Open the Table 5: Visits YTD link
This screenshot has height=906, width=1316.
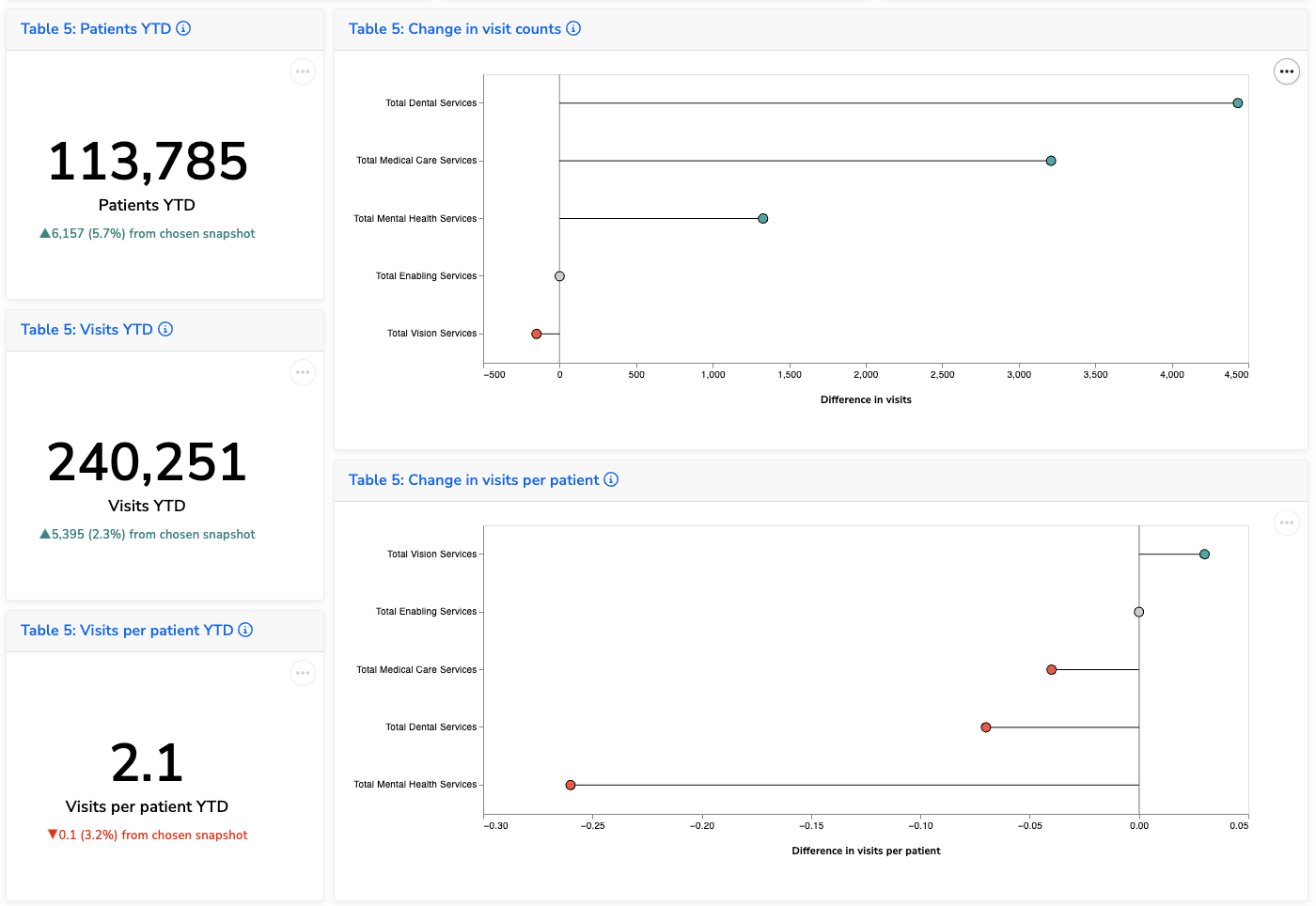tap(86, 330)
